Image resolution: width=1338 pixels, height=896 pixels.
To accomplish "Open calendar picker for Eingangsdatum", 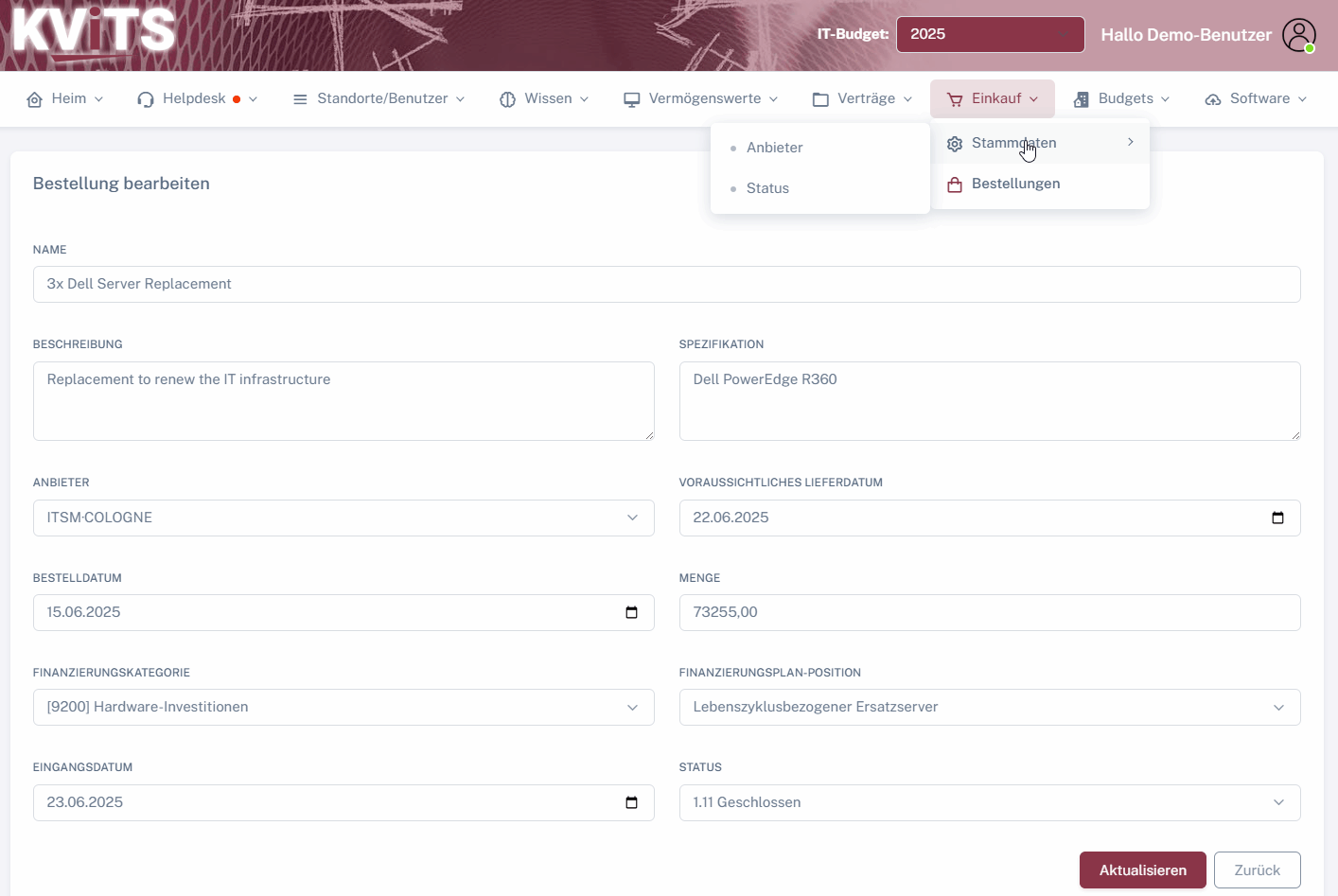I will click(x=631, y=802).
